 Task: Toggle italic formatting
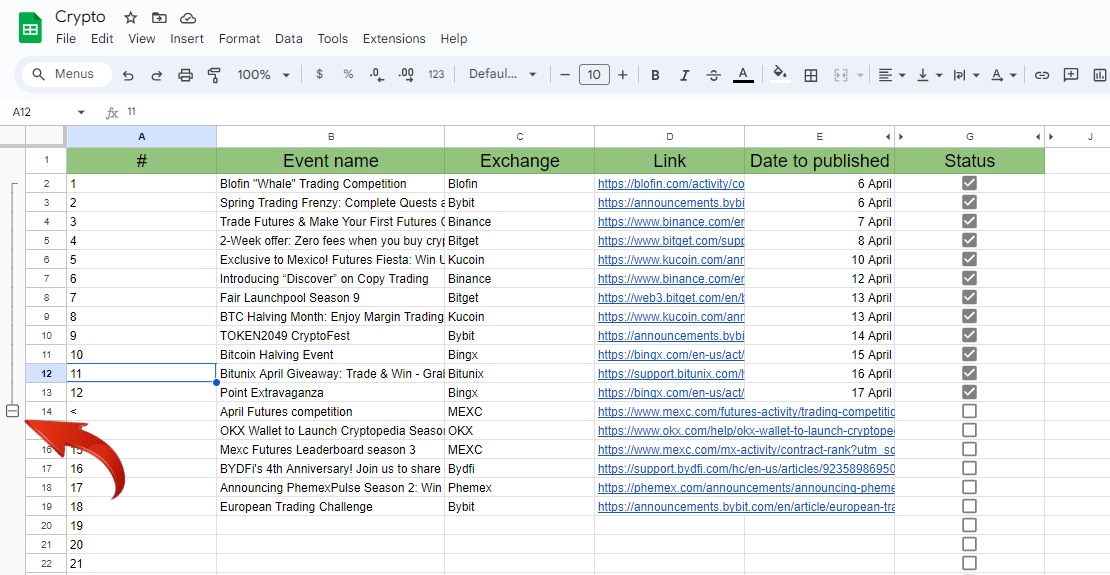(x=685, y=75)
